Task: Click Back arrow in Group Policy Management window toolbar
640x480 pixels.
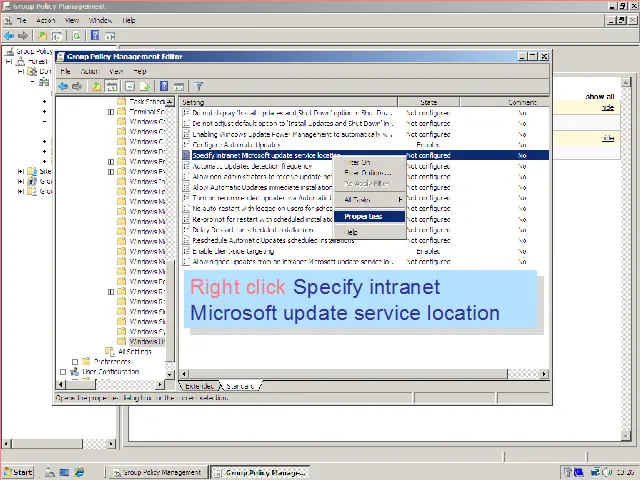Action: (9, 36)
